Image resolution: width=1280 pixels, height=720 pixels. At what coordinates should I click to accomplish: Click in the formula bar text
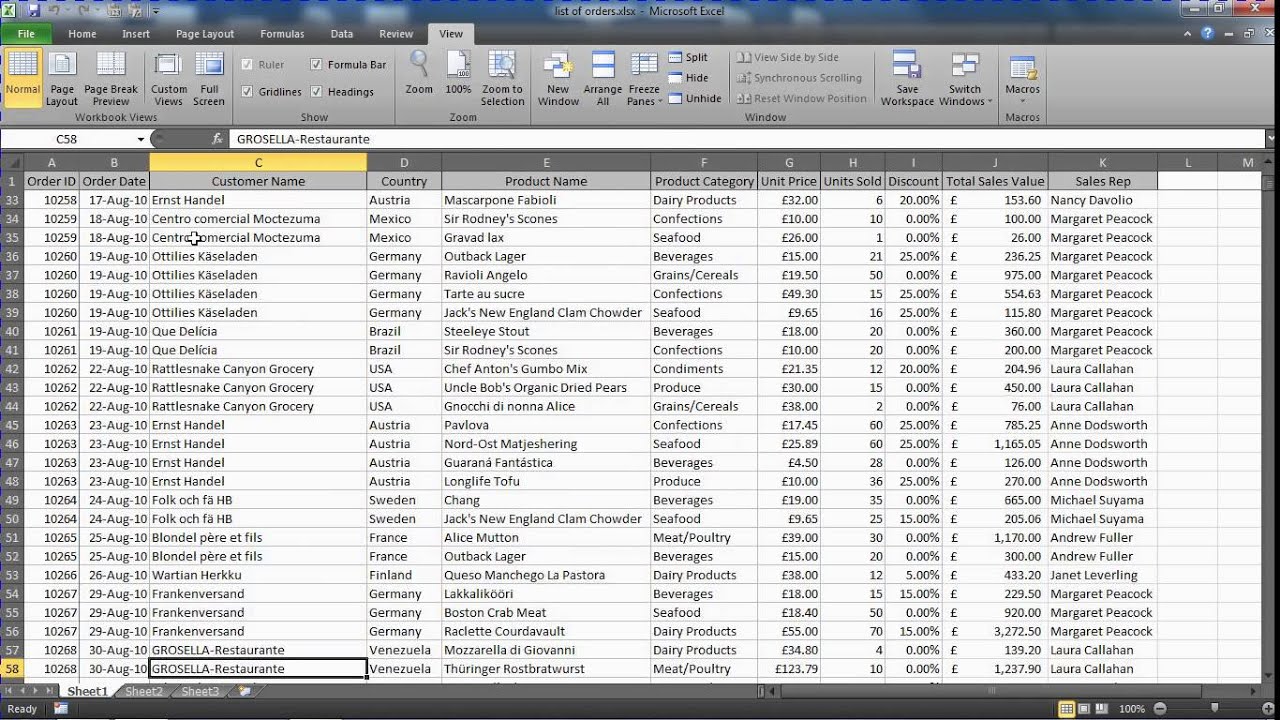303,139
